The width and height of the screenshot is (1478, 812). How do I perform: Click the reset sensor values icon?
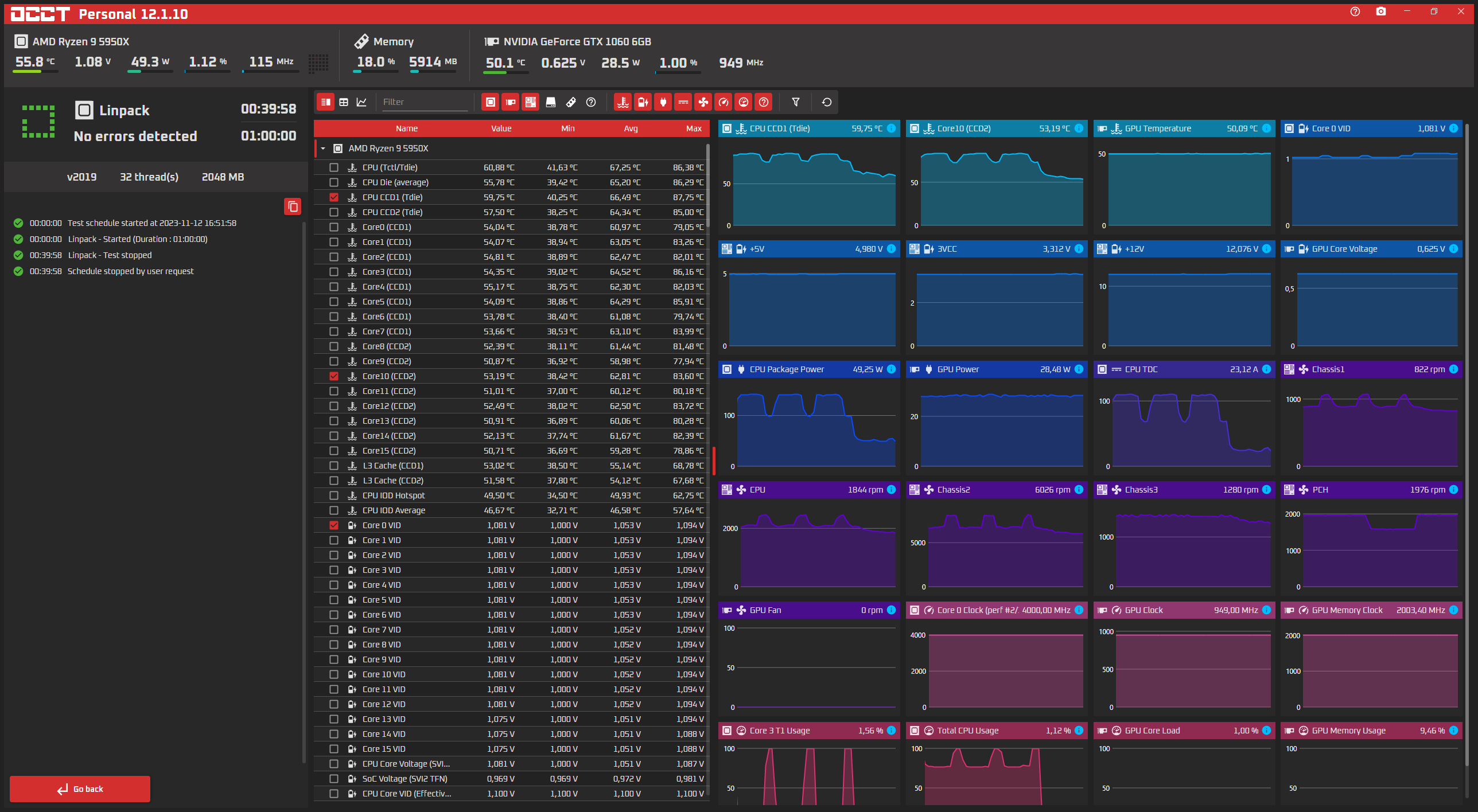pos(826,102)
